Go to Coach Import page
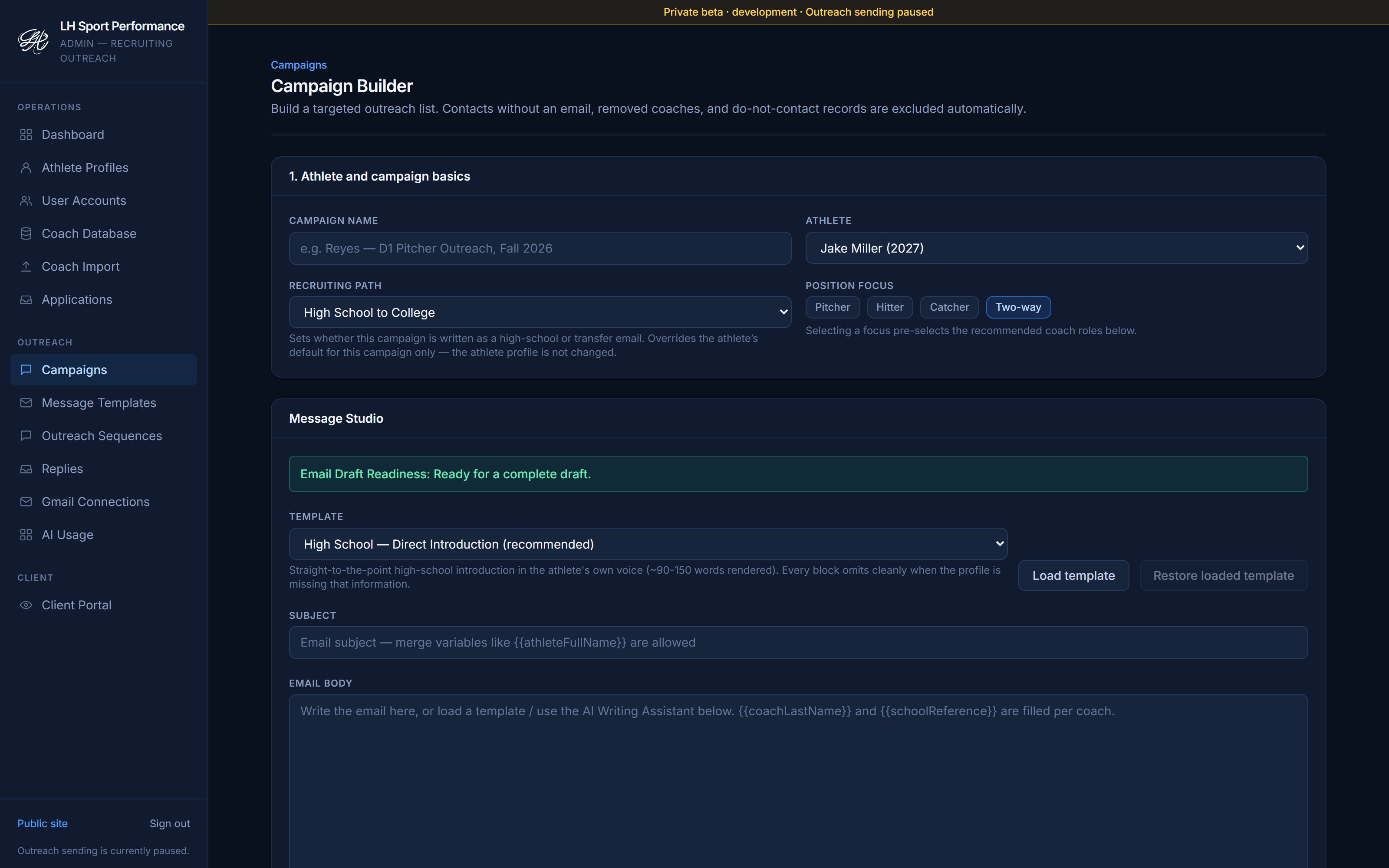1389x868 pixels. 103,266
